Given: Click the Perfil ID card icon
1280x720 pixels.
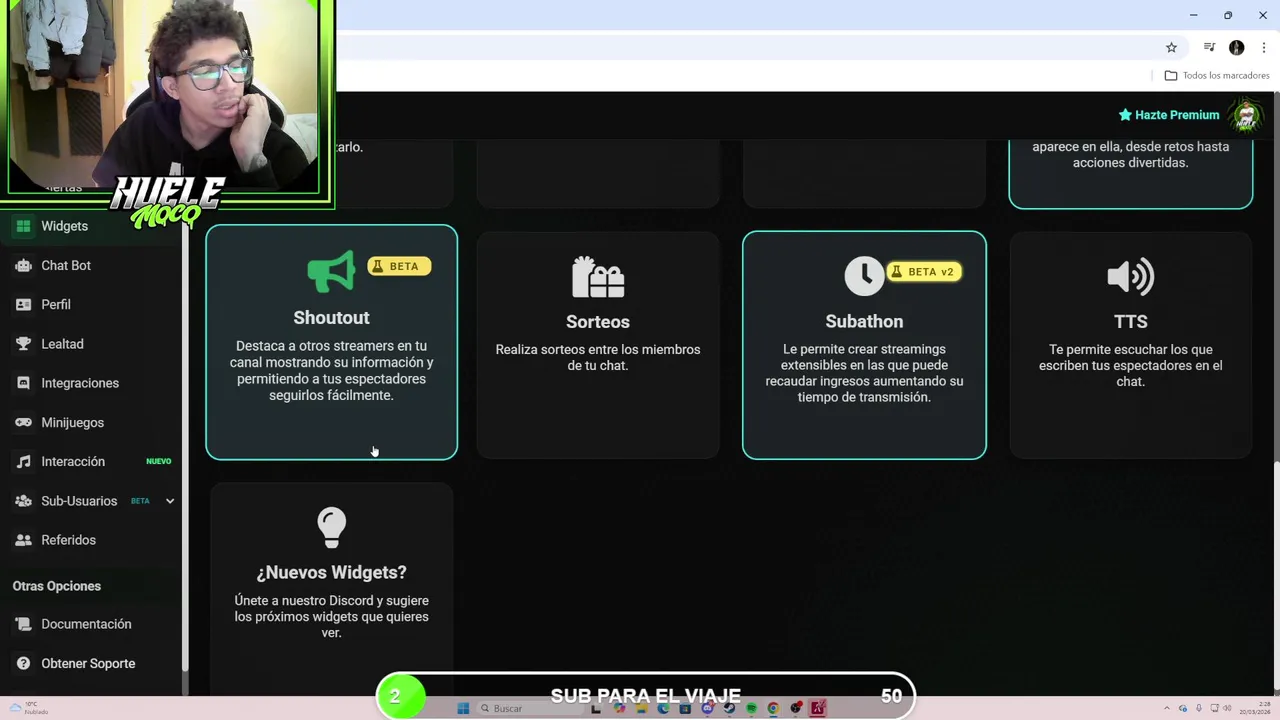Looking at the screenshot, I should coord(23,304).
